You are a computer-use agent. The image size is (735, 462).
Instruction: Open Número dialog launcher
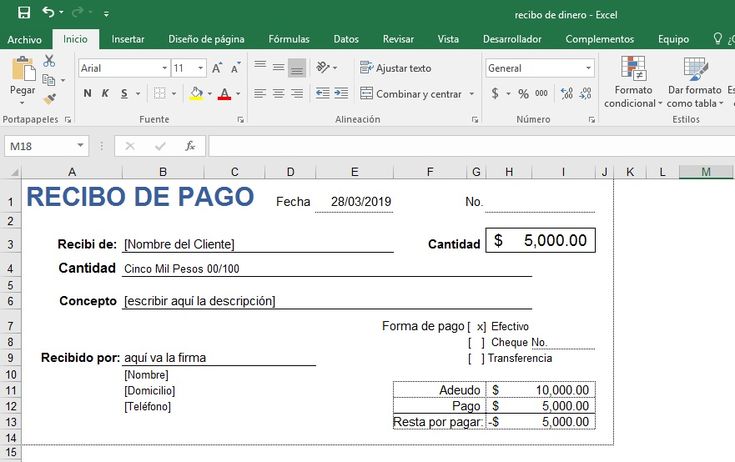pyautogui.click(x=592, y=120)
